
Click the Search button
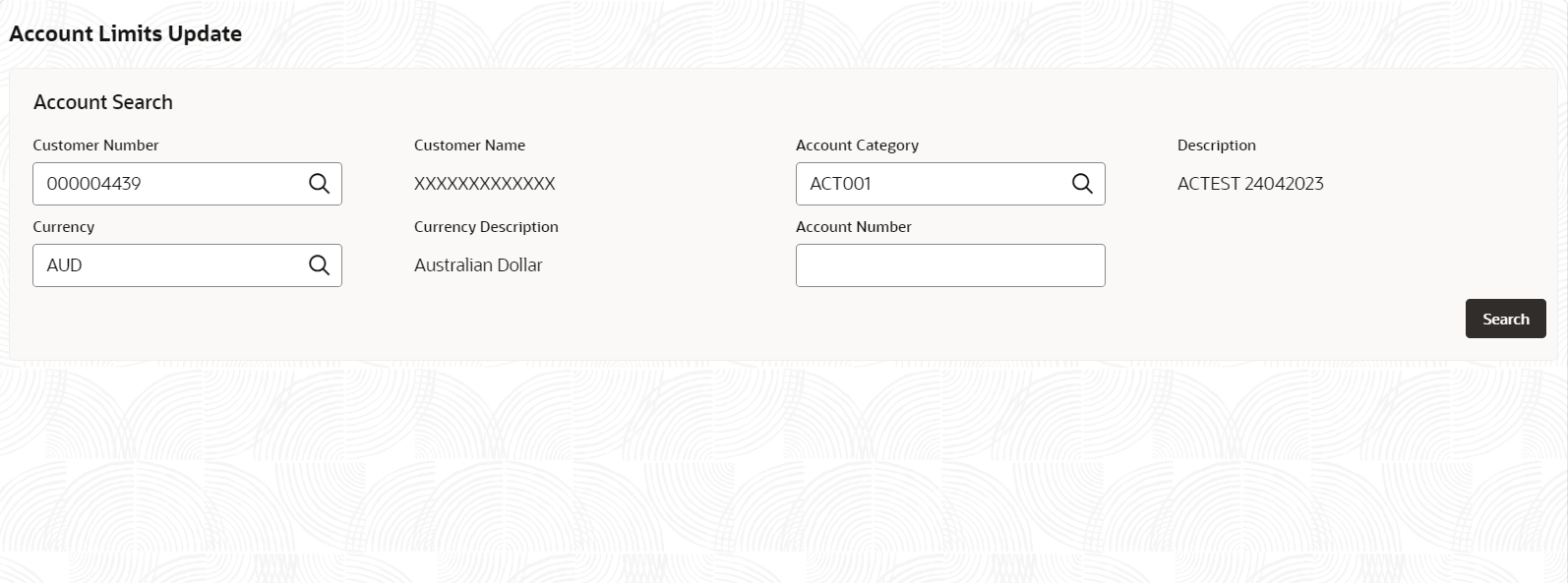(x=1505, y=319)
